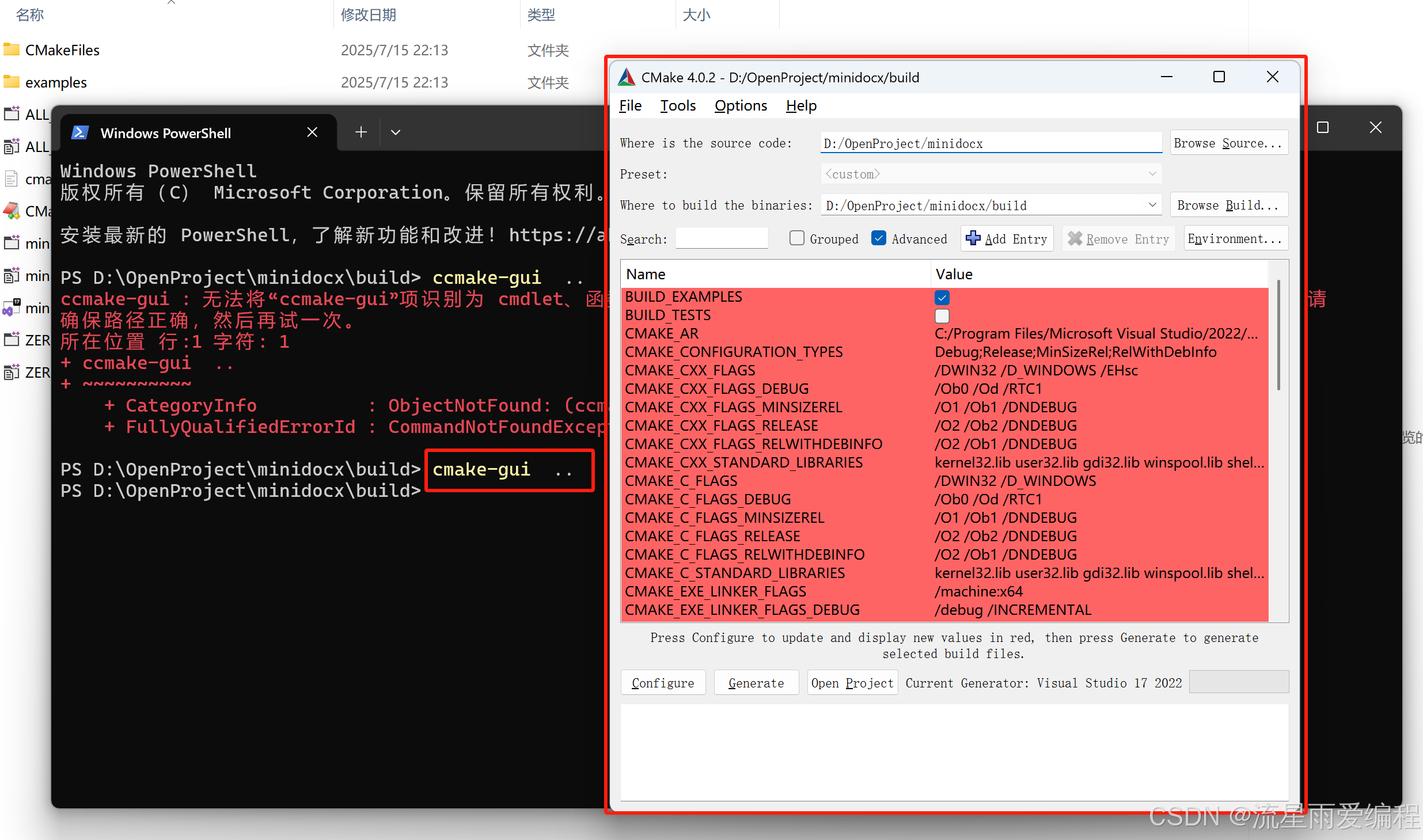The width and height of the screenshot is (1423, 840).
Task: Click the /machine:x64 value cell
Action: coord(979,592)
